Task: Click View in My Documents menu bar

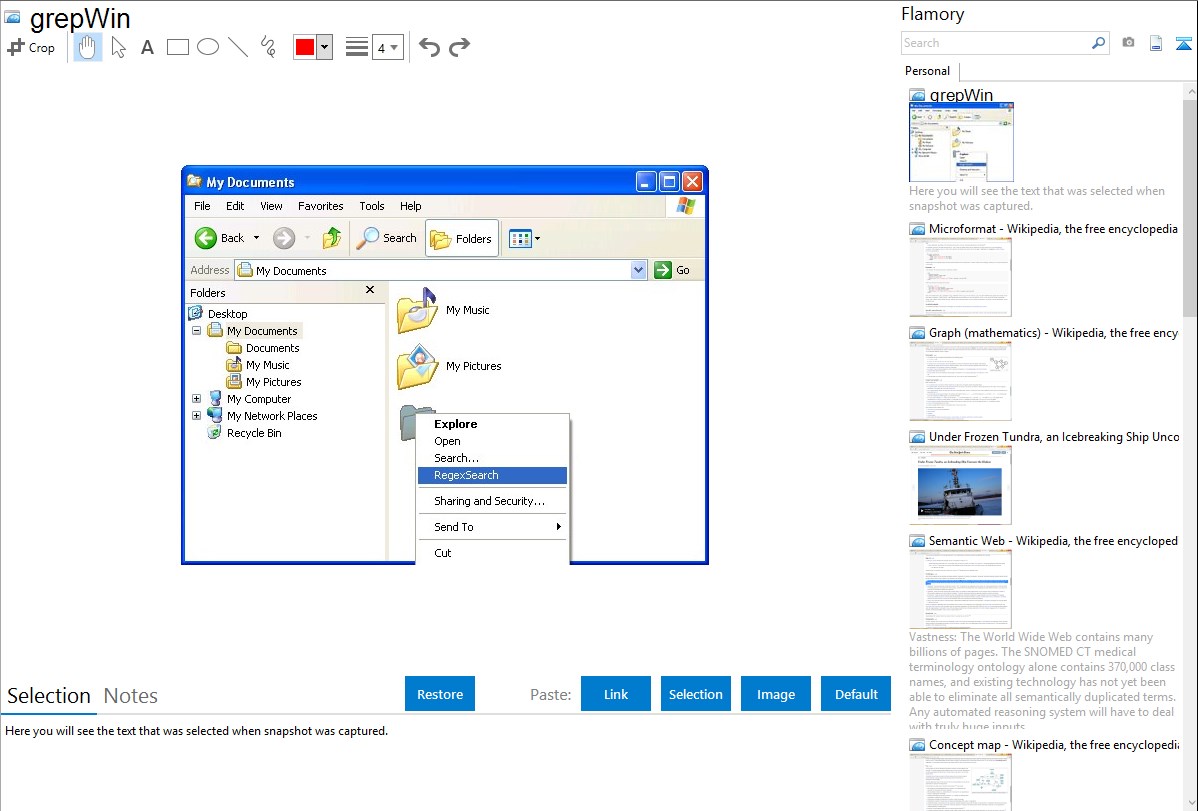Action: (271, 206)
